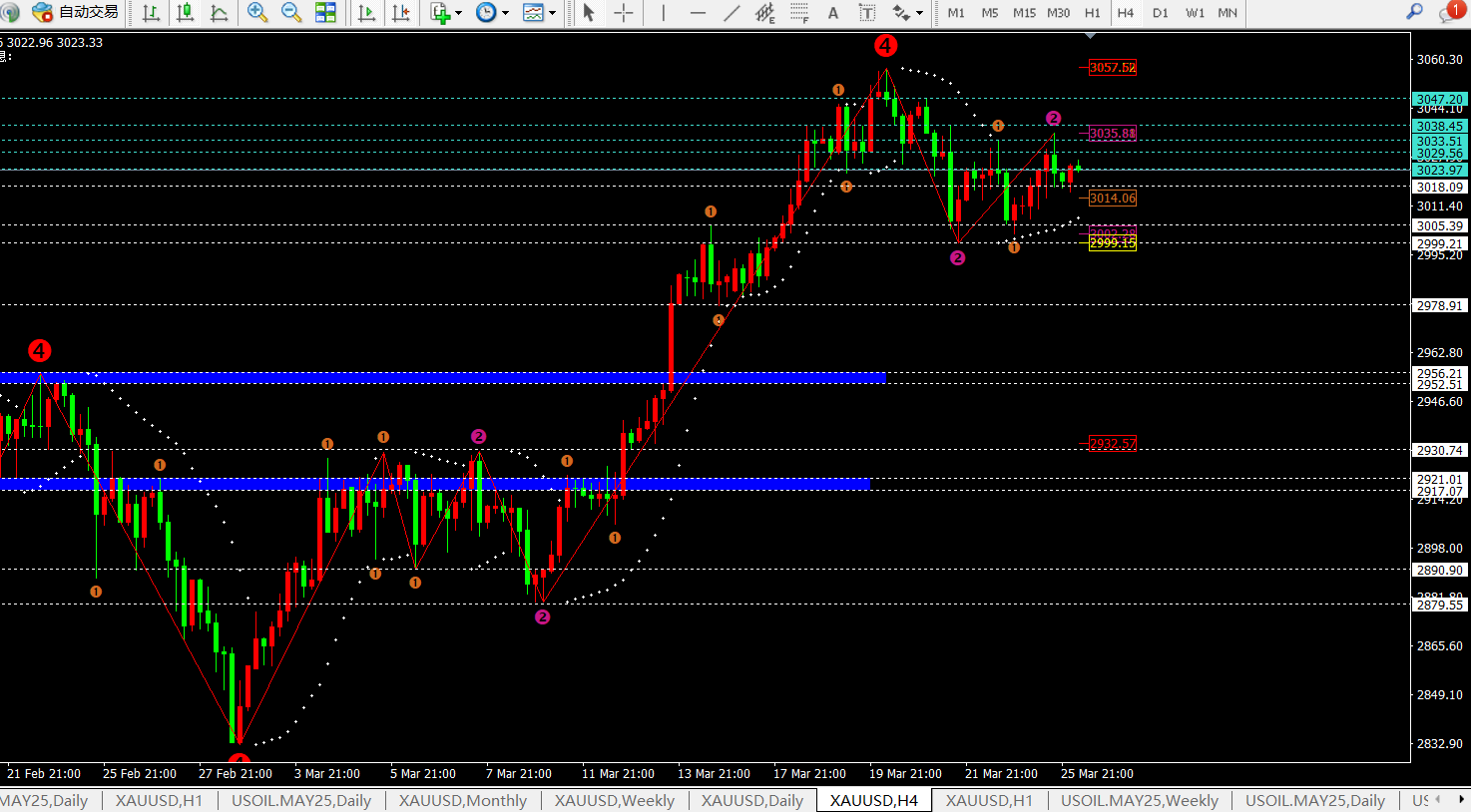Tile chart windows with the grid icon
The height and width of the screenshot is (812, 1471).
pyautogui.click(x=325, y=13)
